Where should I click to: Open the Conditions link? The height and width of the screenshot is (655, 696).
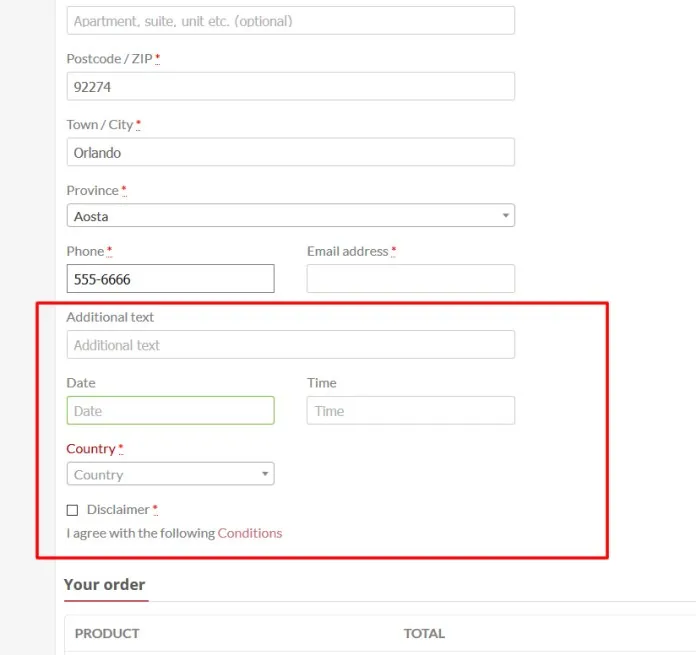click(x=250, y=533)
